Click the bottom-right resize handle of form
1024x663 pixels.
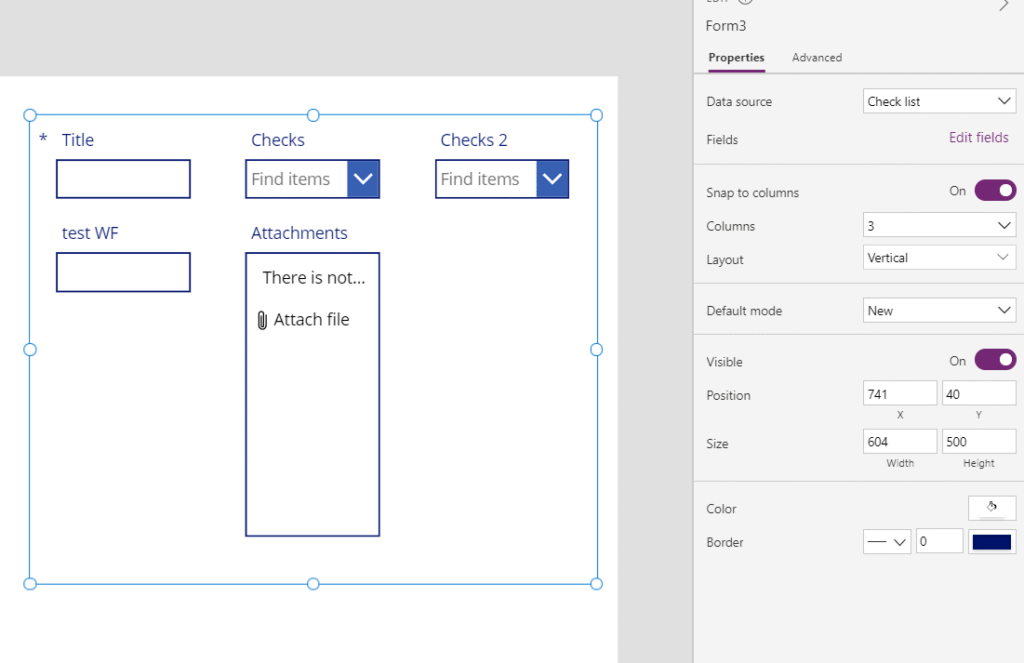[x=596, y=584]
